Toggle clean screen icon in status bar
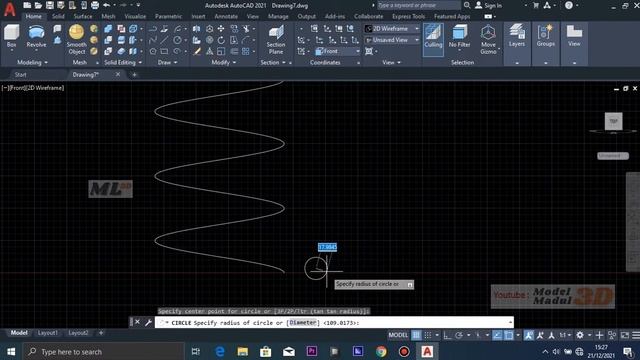The height and width of the screenshot is (360, 640). [x=624, y=336]
